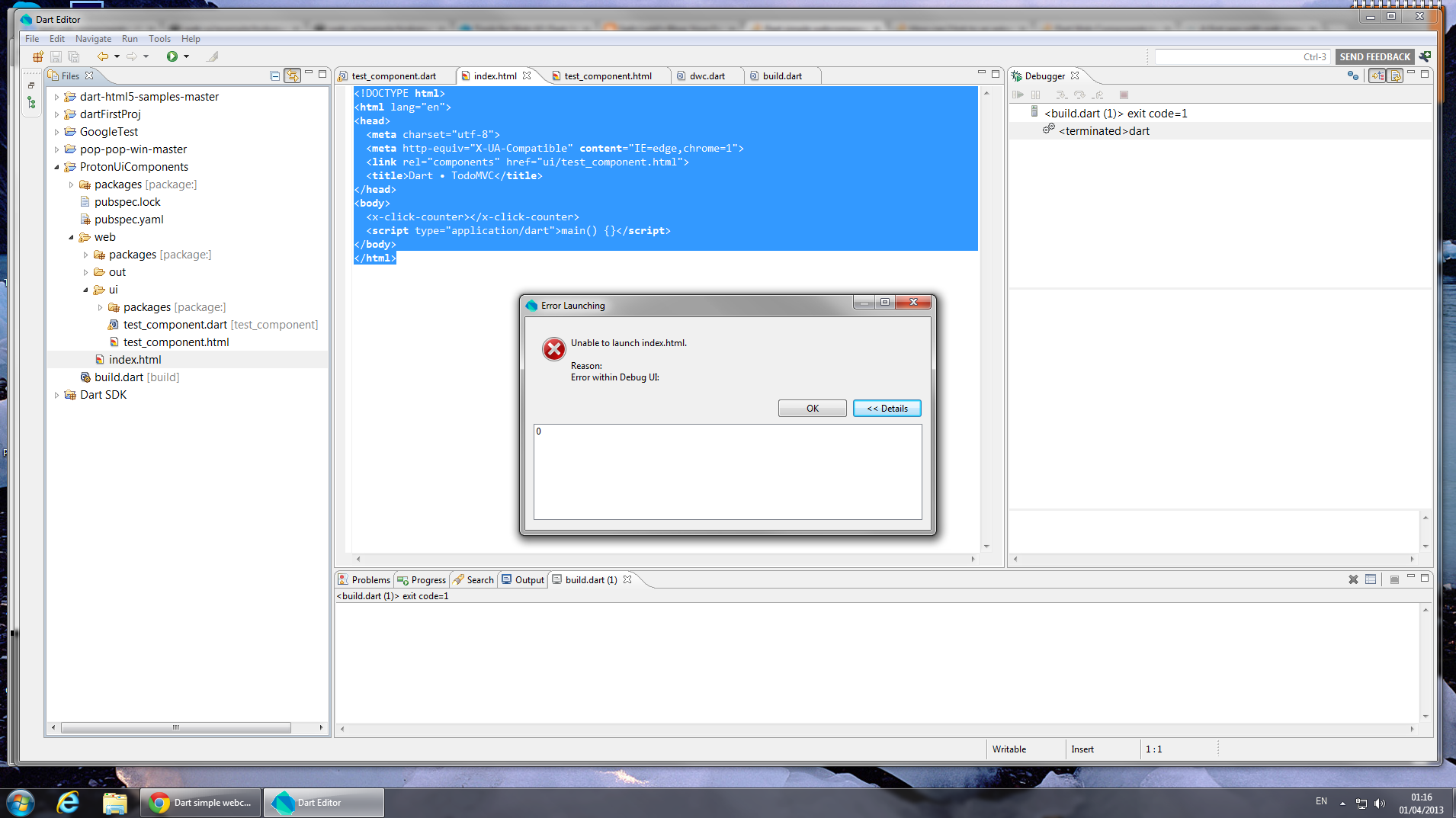Click OK in Error Launching dialog
Screen dimensions: 1456x818
813,409
